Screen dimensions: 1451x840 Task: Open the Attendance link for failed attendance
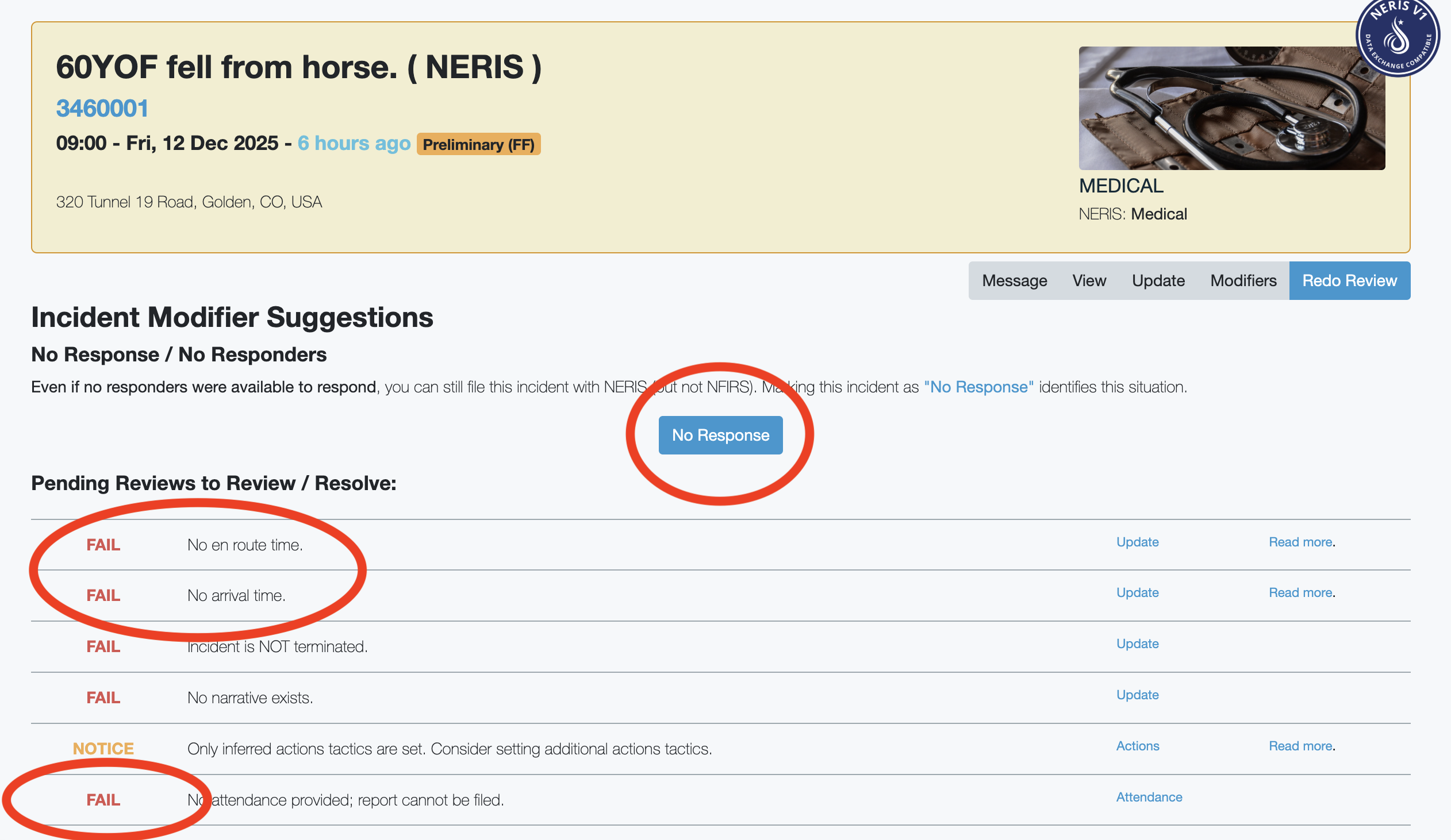pyautogui.click(x=1149, y=797)
